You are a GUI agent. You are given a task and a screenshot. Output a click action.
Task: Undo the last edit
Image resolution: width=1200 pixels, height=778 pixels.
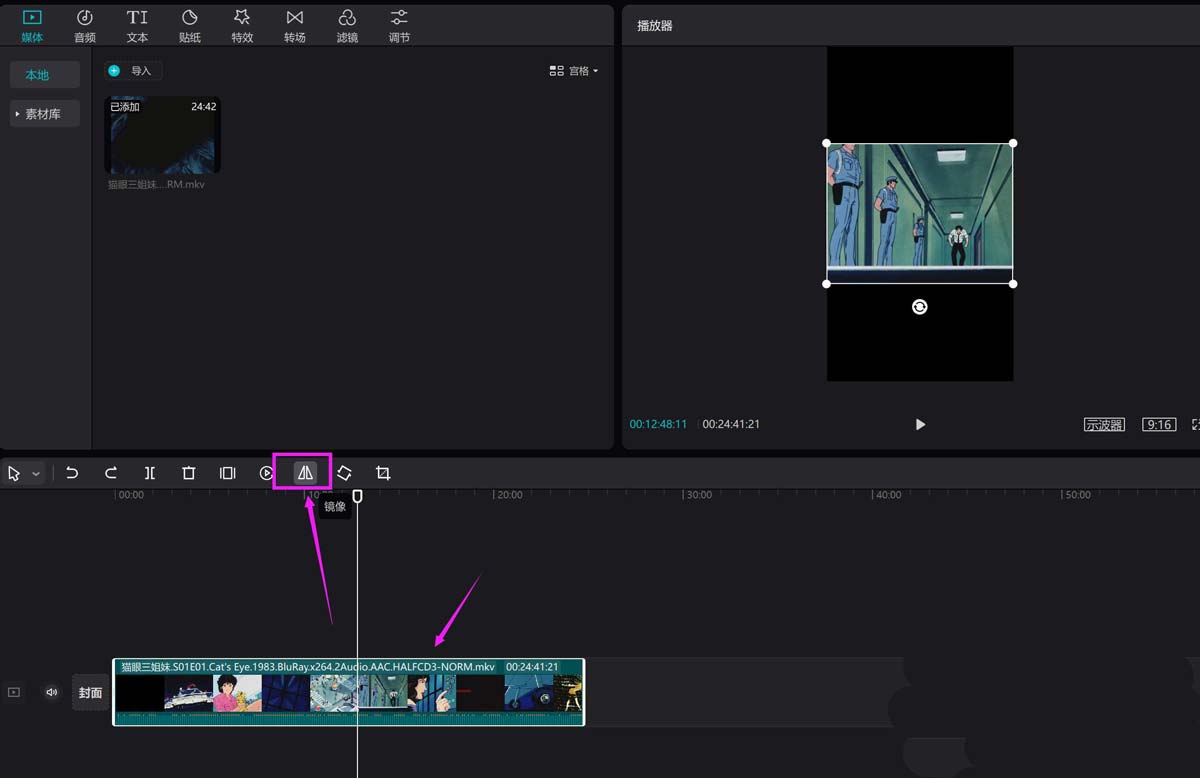72,473
